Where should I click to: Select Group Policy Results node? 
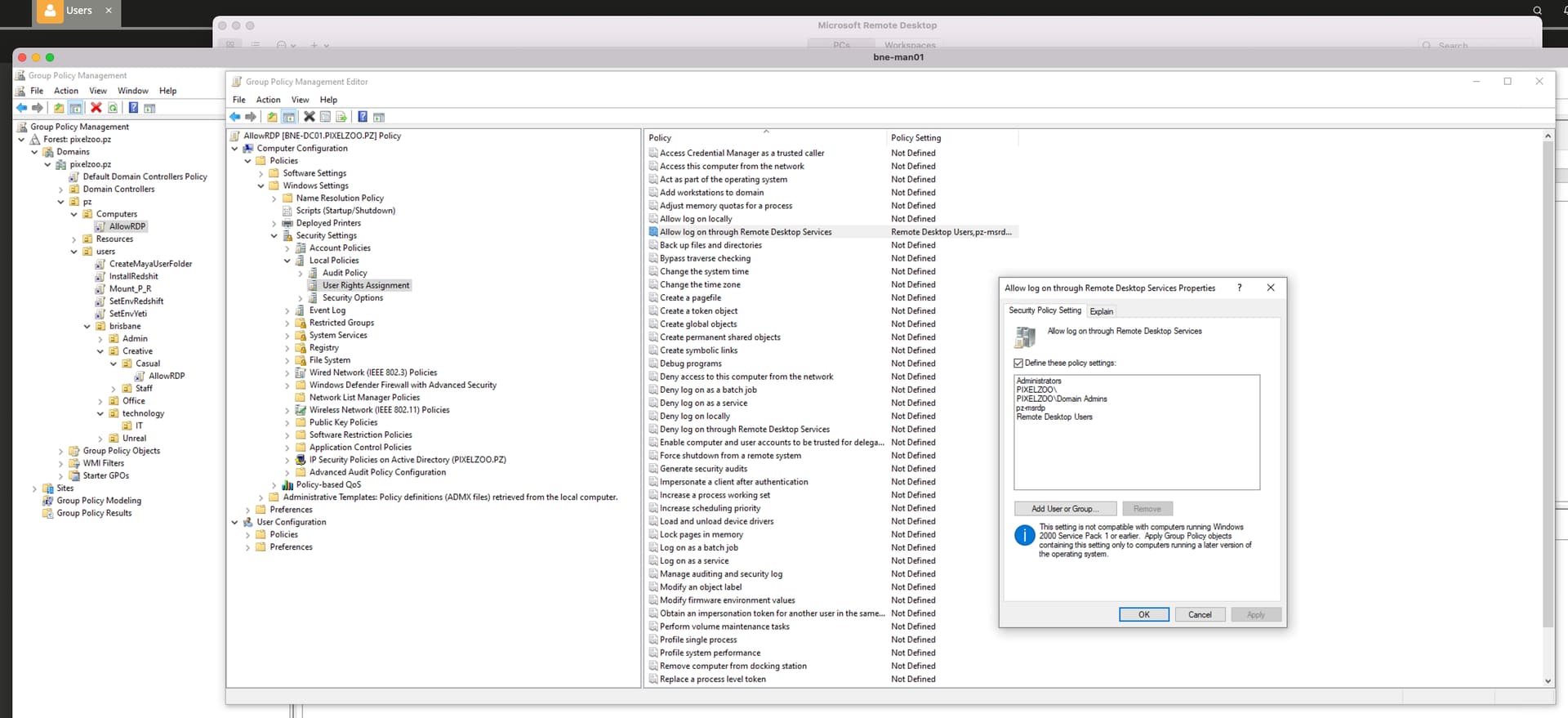[x=94, y=513]
